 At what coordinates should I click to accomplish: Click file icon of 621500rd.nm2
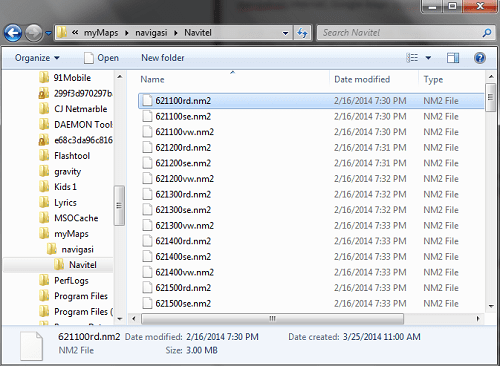pos(147,288)
